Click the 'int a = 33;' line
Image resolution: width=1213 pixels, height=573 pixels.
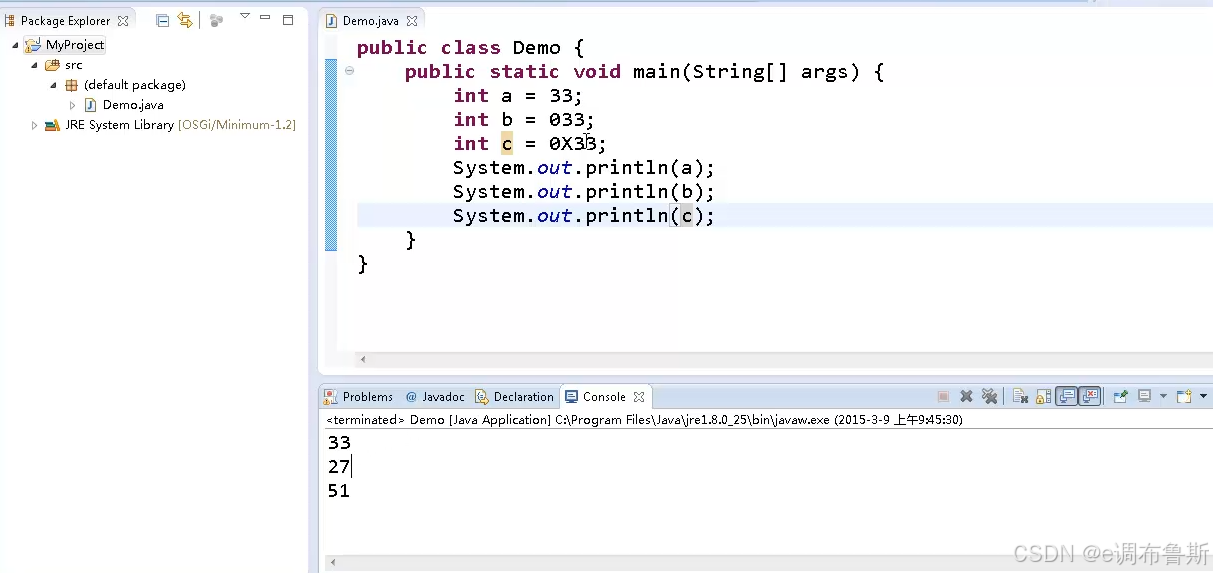click(x=517, y=96)
